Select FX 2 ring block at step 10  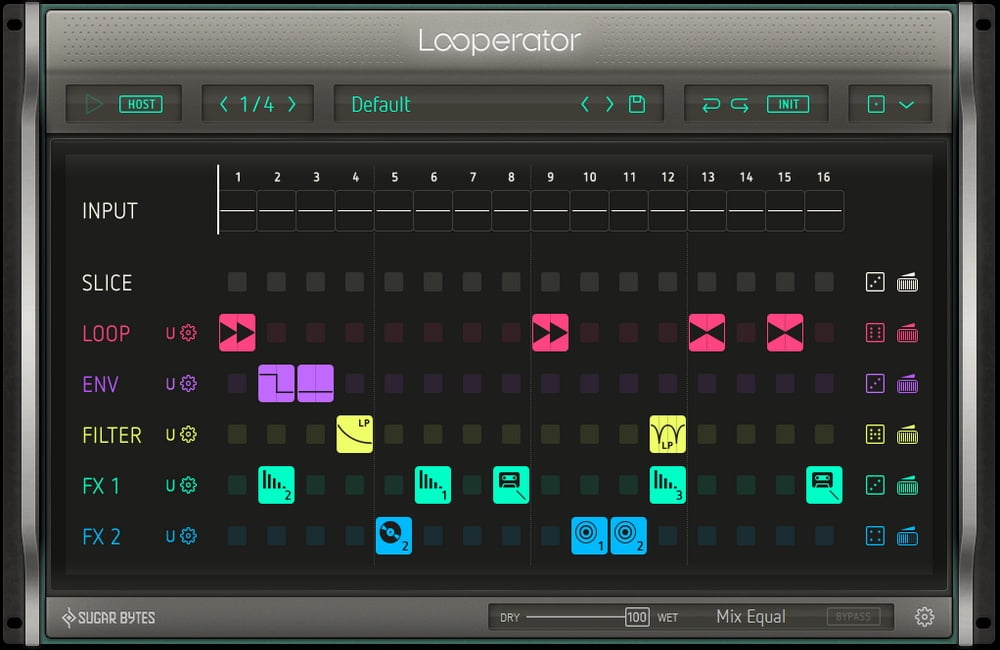point(589,536)
